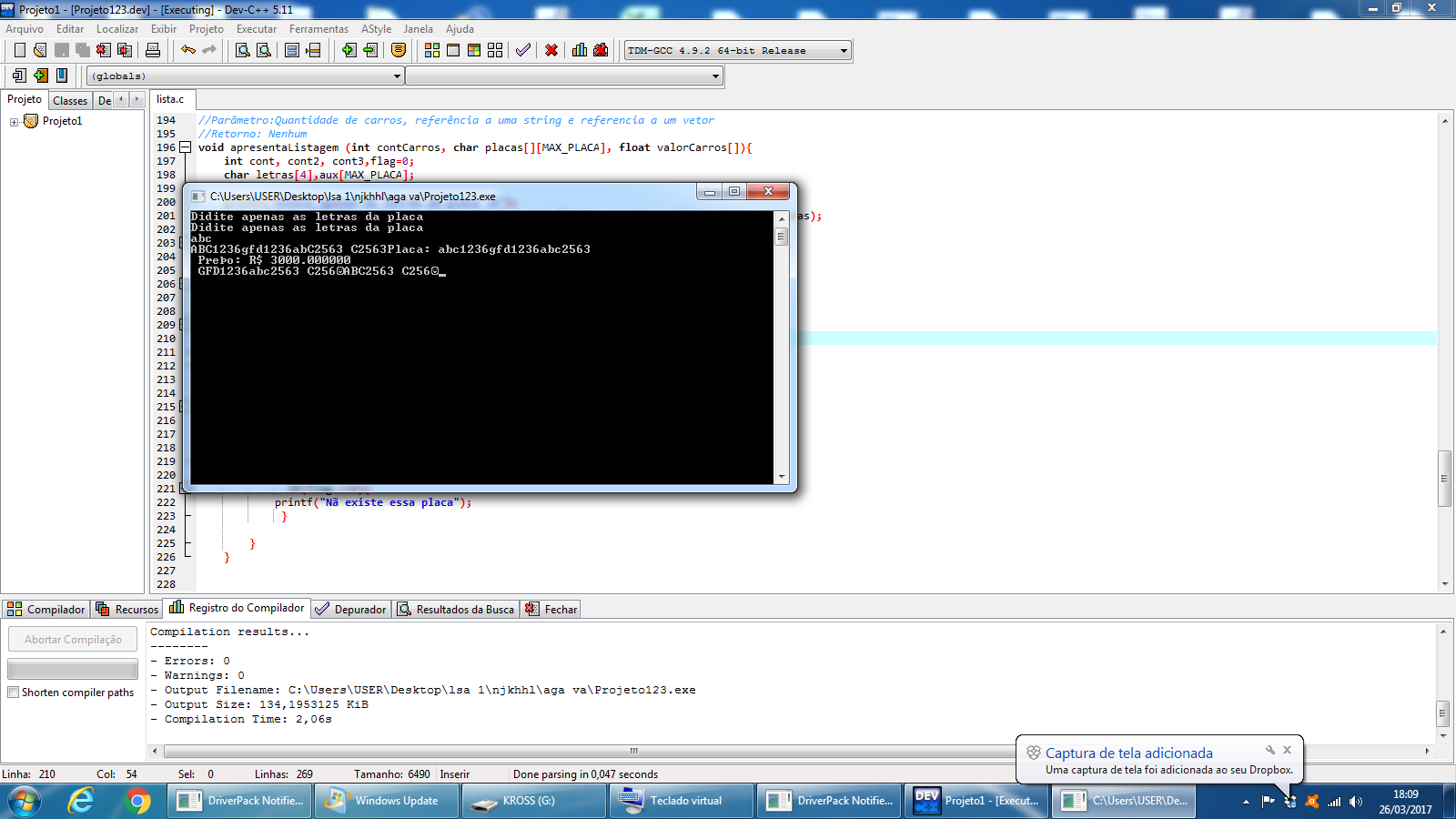Viewport: 1456px width, 819px height.
Task: Click the Compile four-squares icon
Action: pyautogui.click(x=432, y=50)
